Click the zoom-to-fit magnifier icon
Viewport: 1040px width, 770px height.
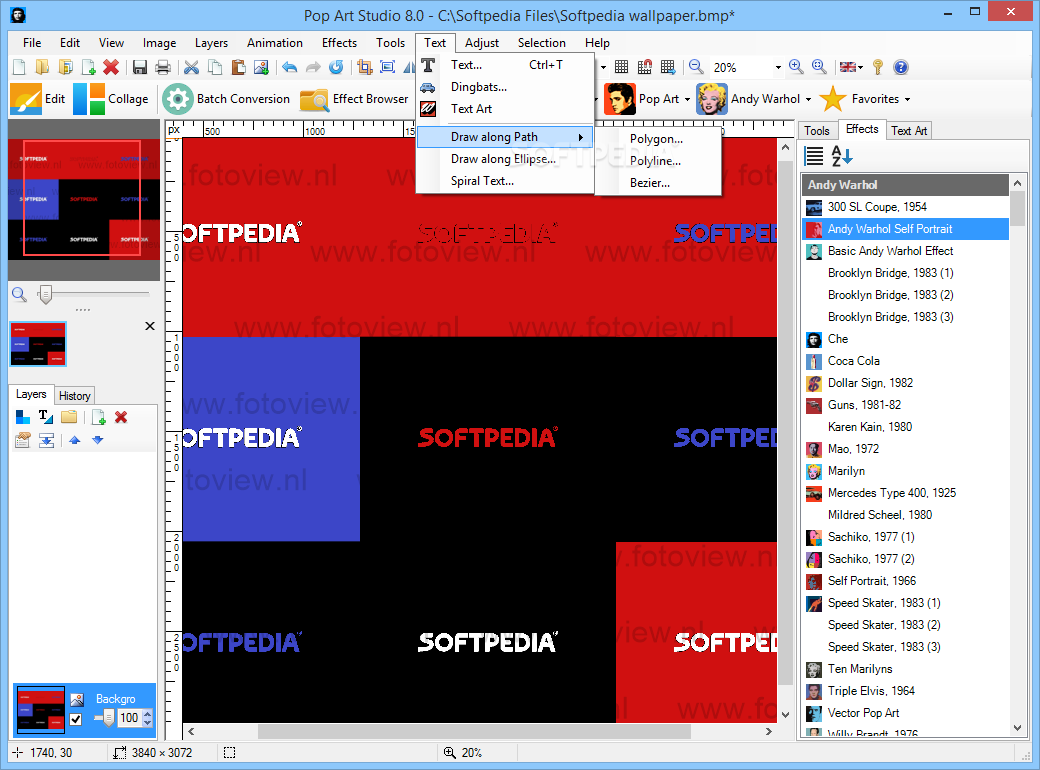[x=819, y=66]
